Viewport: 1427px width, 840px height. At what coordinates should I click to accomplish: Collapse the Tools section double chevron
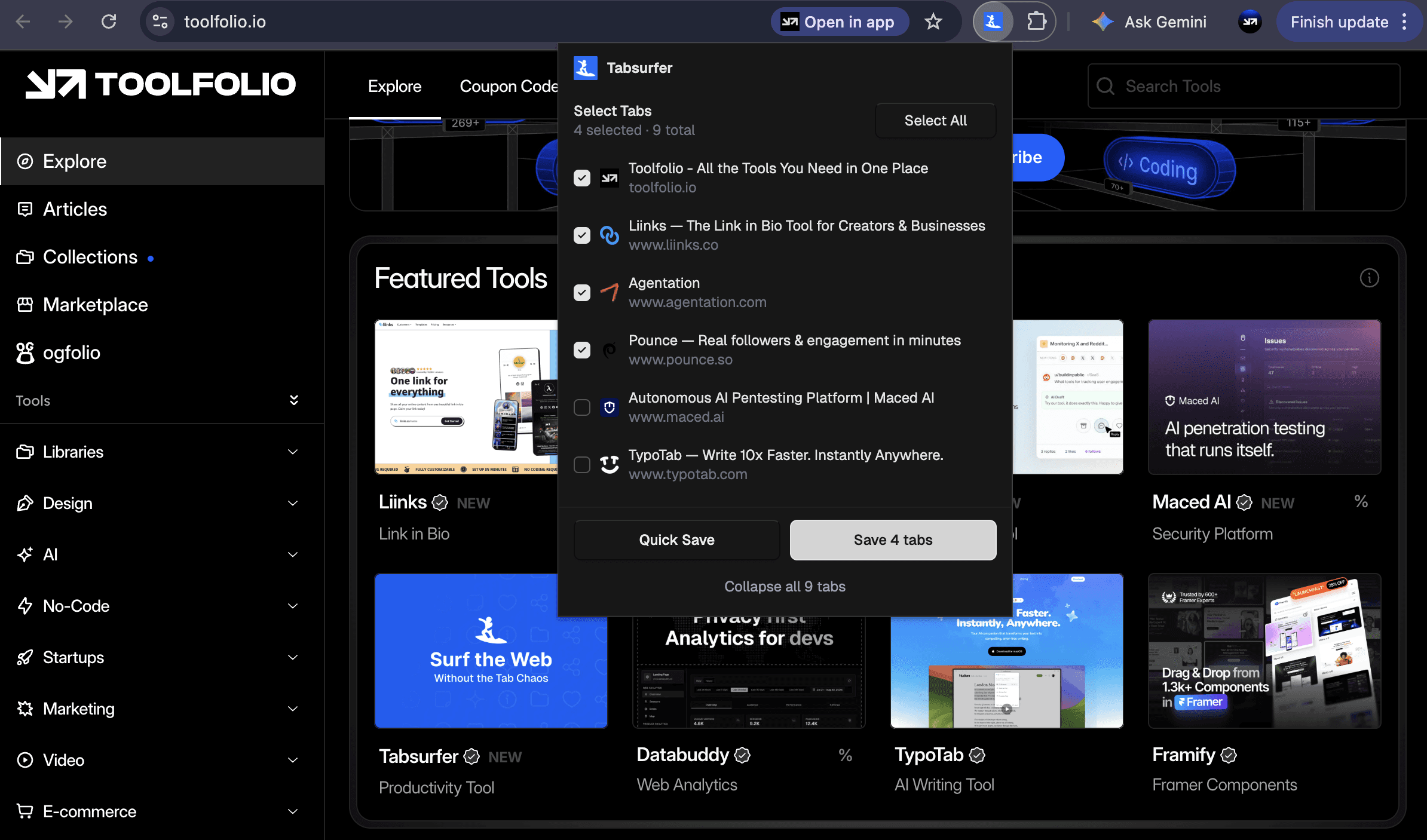[293, 400]
